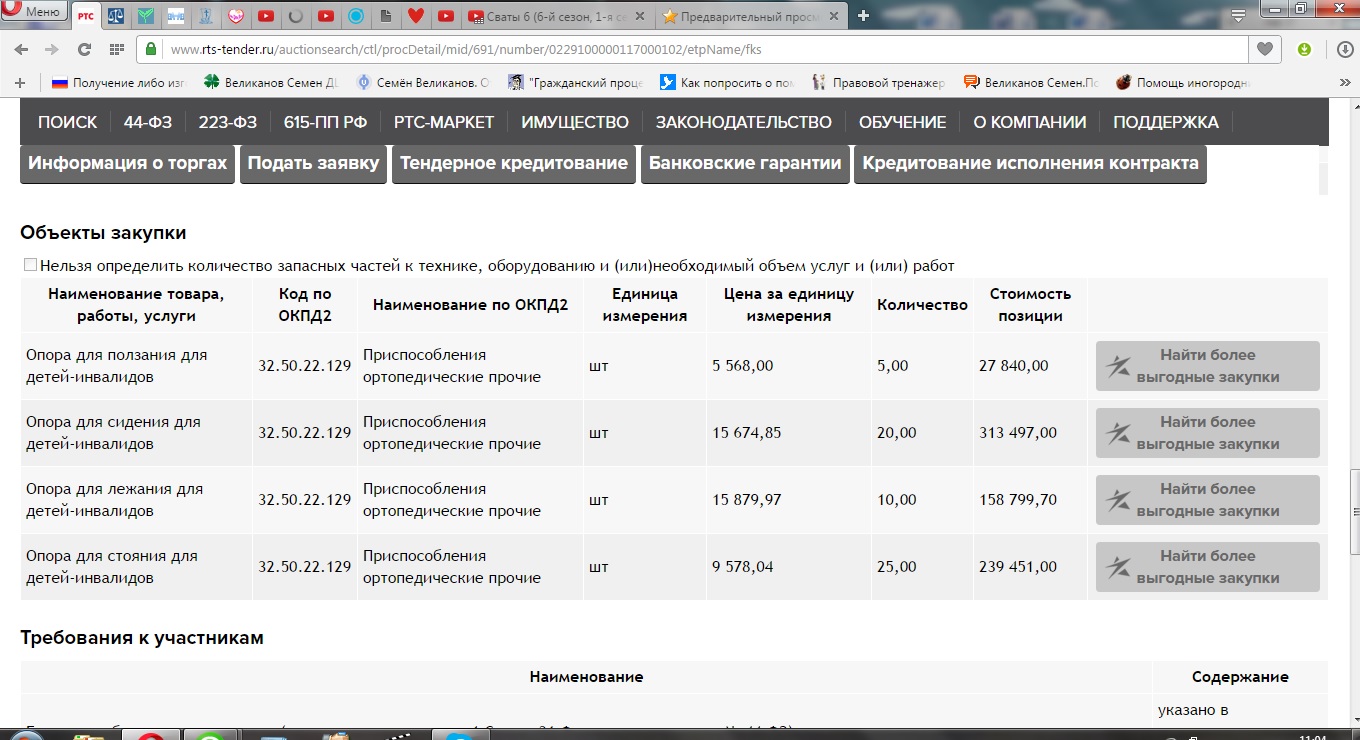1360x740 pixels.
Task: Close the Сваты 6 tab
Action: point(641,16)
